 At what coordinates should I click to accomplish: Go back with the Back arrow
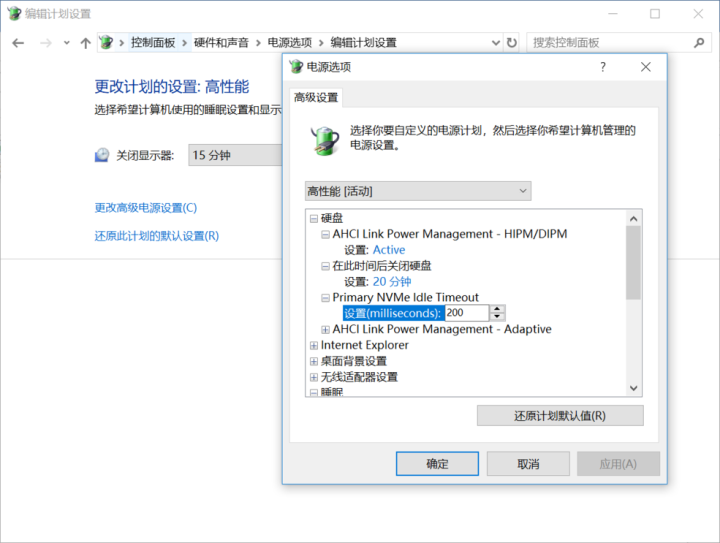coord(18,43)
